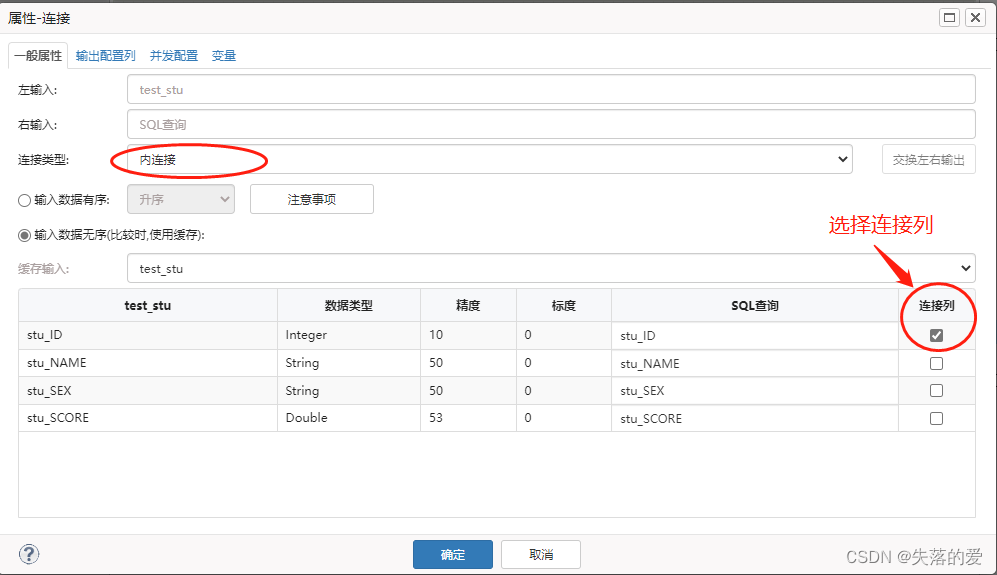997x575 pixels.
Task: Click the precision value 53
Action: 469,418
